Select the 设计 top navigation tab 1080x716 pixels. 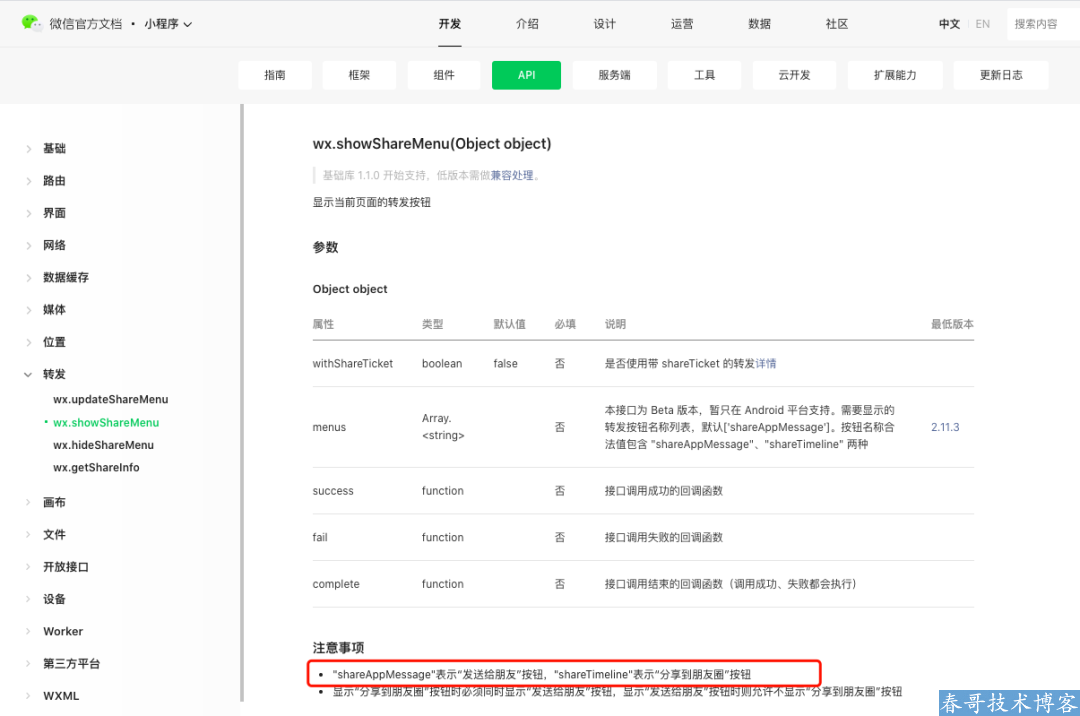pos(605,24)
